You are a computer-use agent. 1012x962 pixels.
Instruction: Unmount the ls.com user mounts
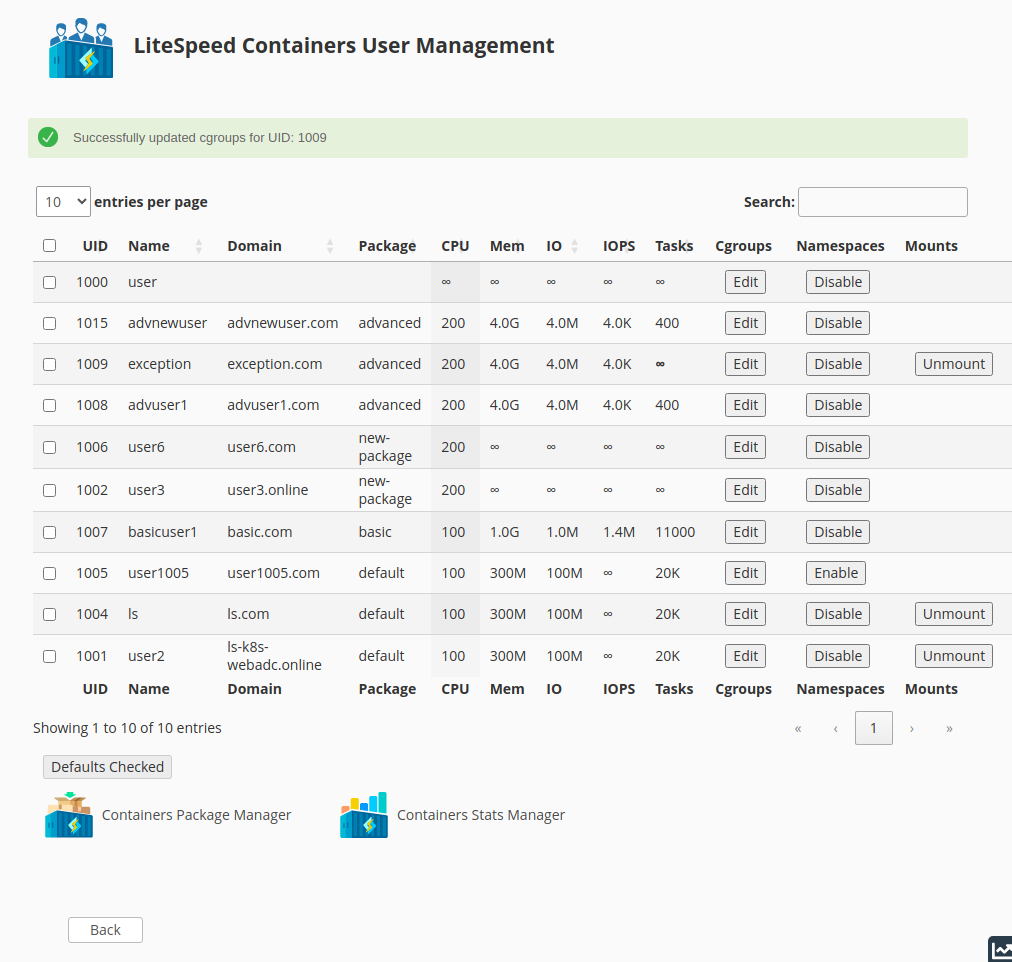pyautogui.click(x=953, y=614)
